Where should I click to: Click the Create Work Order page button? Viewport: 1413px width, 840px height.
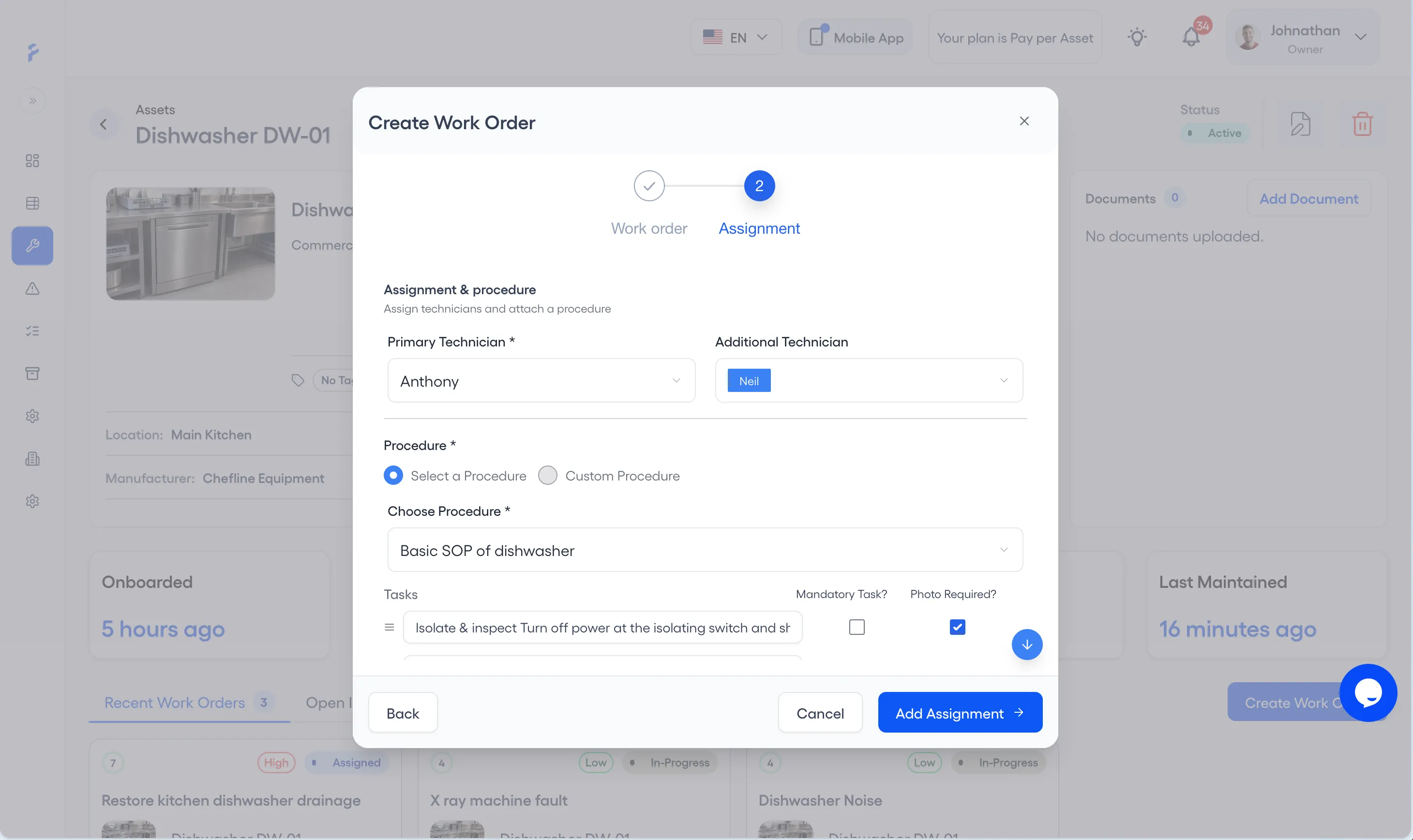(1285, 702)
